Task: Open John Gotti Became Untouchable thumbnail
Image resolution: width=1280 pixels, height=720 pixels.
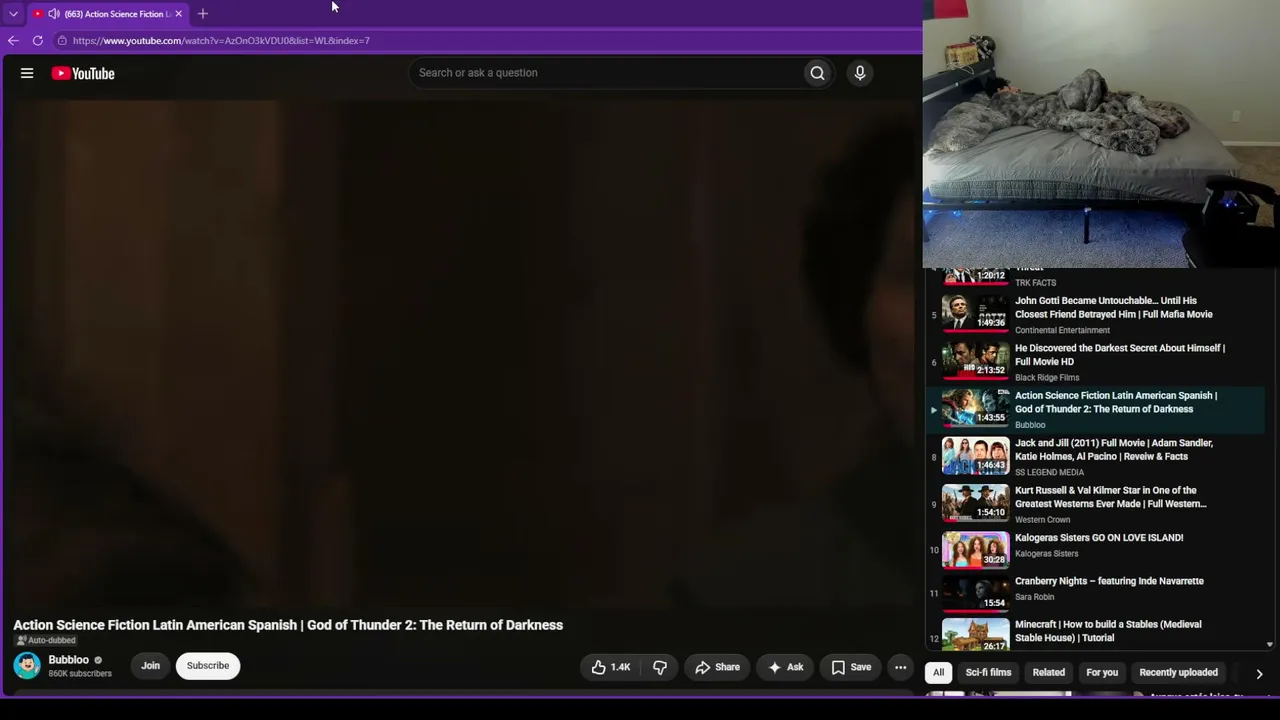Action: pyautogui.click(x=976, y=312)
